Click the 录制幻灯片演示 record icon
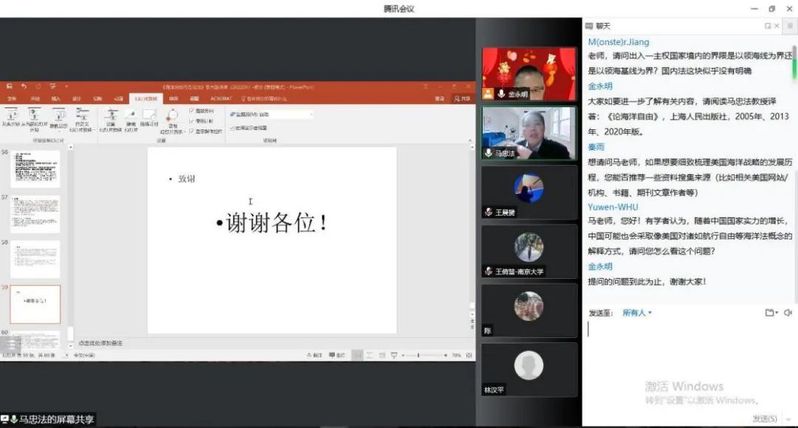Screen dimensions: 798x428 tap(174, 116)
